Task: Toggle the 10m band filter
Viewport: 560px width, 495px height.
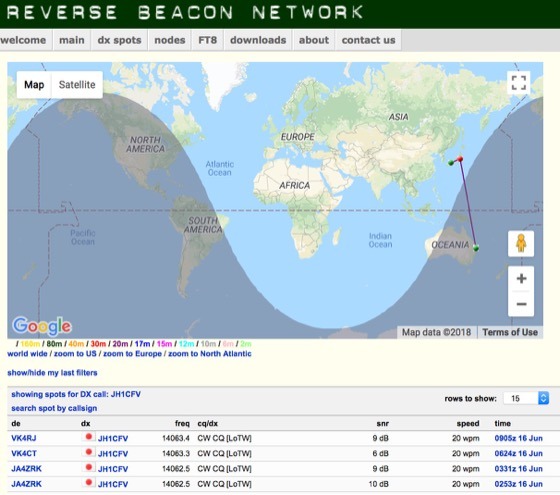Action: click(x=208, y=344)
